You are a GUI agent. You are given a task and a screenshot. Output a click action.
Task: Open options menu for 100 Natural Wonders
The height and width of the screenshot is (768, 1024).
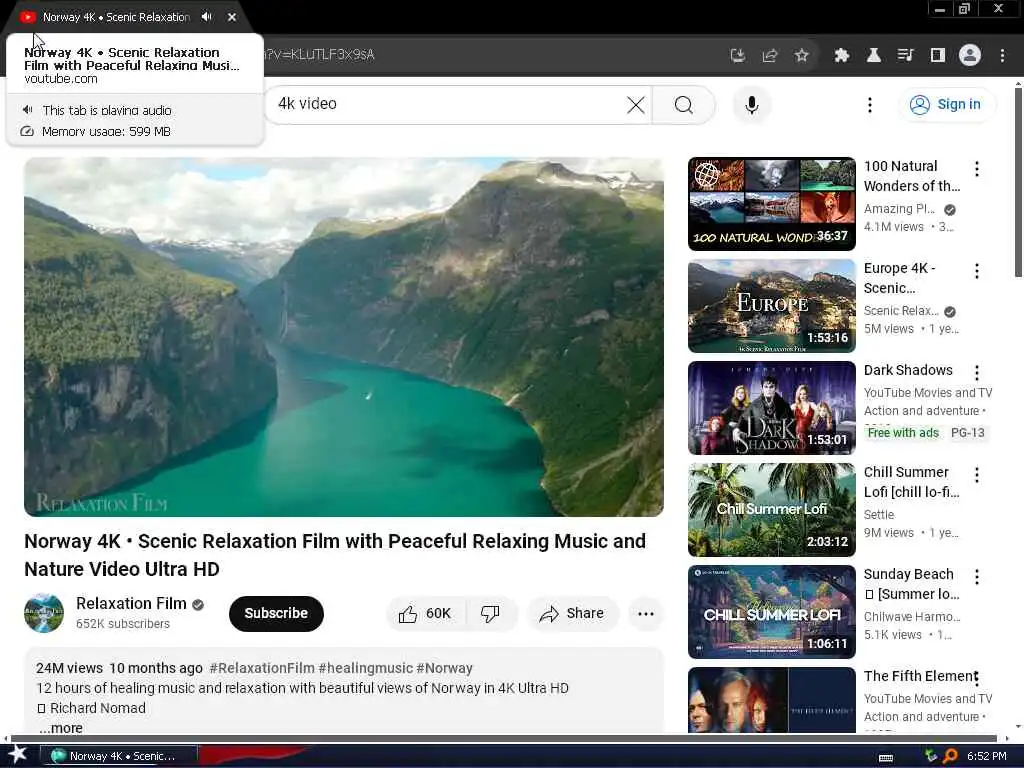tap(977, 169)
